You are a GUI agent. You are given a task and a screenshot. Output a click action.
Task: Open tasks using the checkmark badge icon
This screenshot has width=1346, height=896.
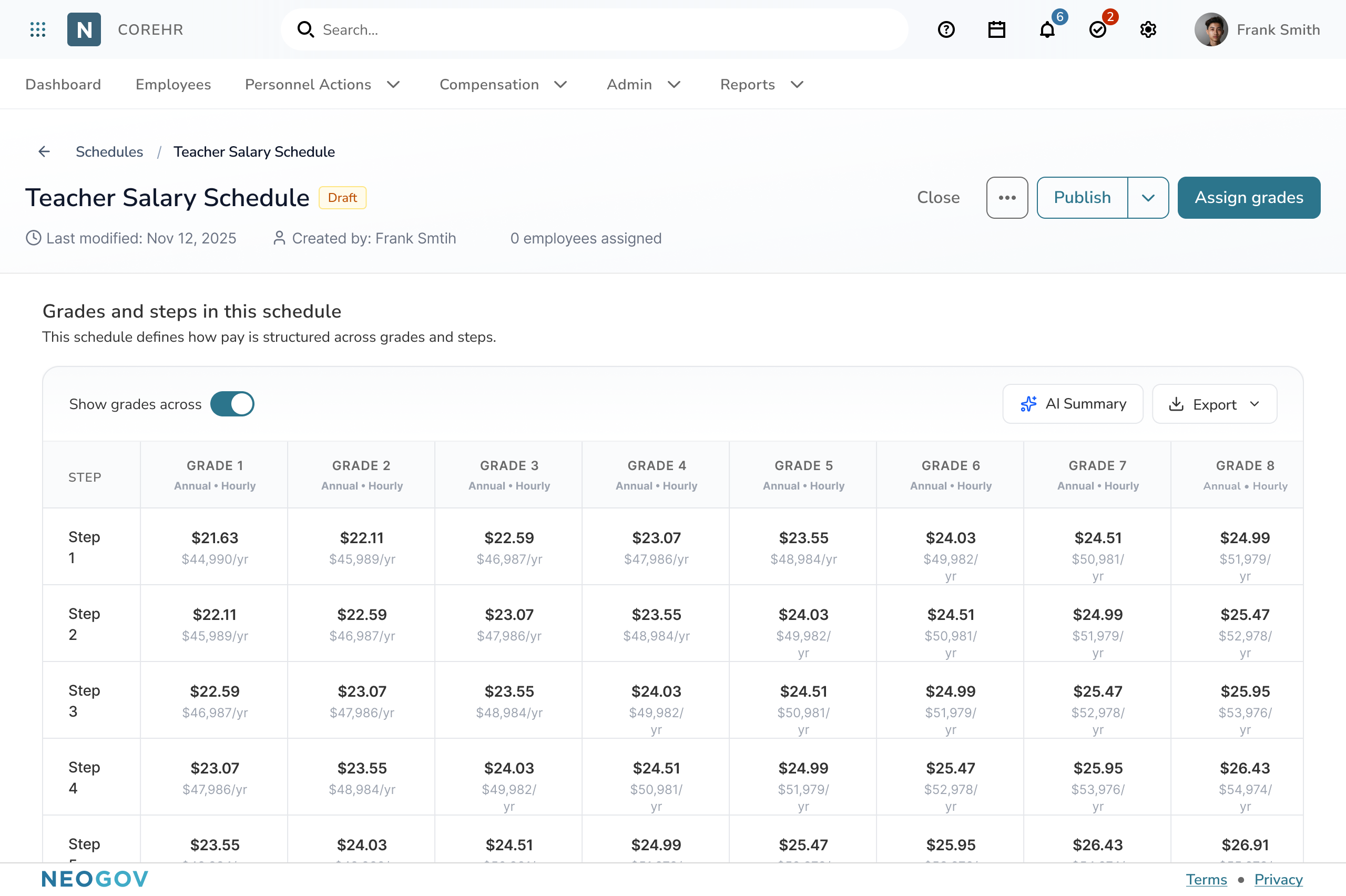[1098, 30]
